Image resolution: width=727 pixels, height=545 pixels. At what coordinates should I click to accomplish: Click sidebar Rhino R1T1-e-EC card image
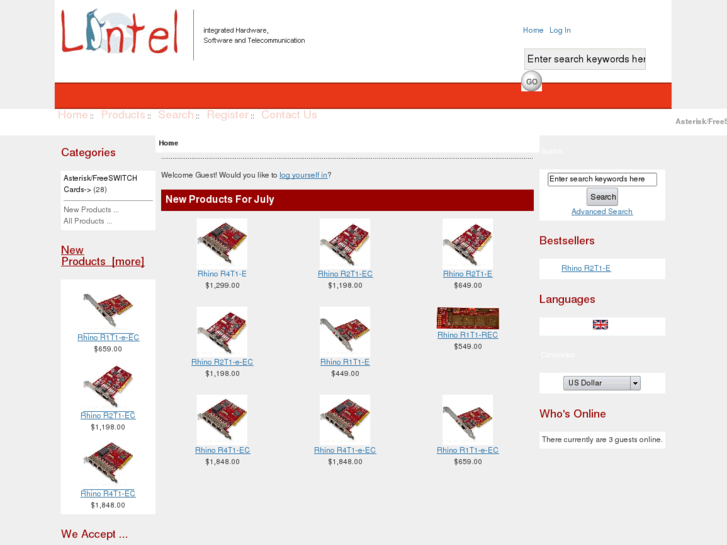coord(108,308)
